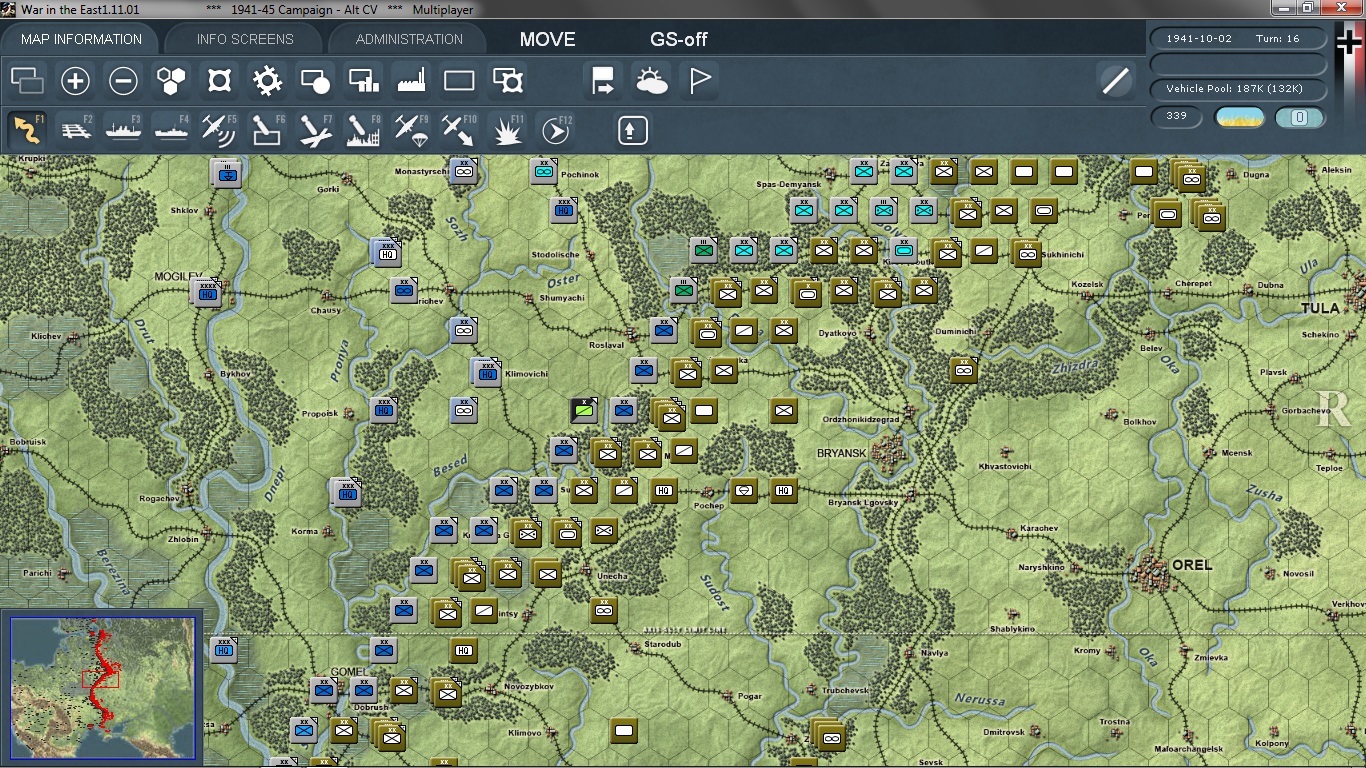Toggle the hex grid display icon
Viewport: 1366px width, 768px height.
pyautogui.click(x=171, y=81)
